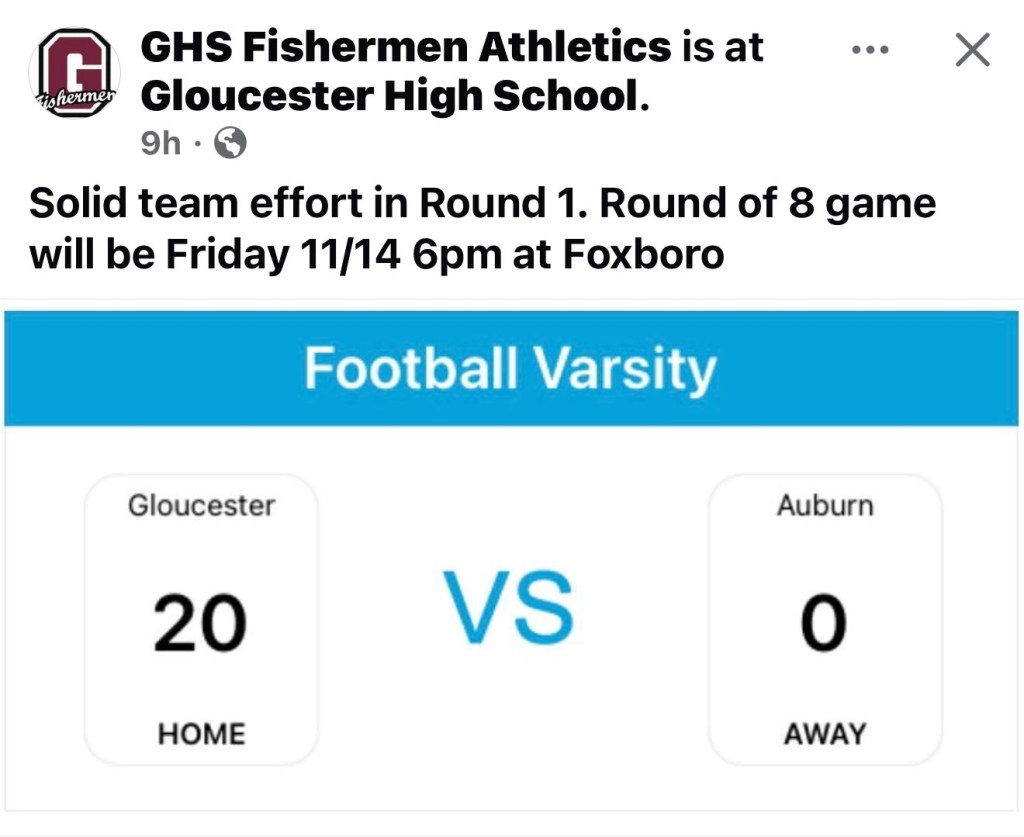
Task: Click the HOME label under Gloucester
Action: (201, 734)
